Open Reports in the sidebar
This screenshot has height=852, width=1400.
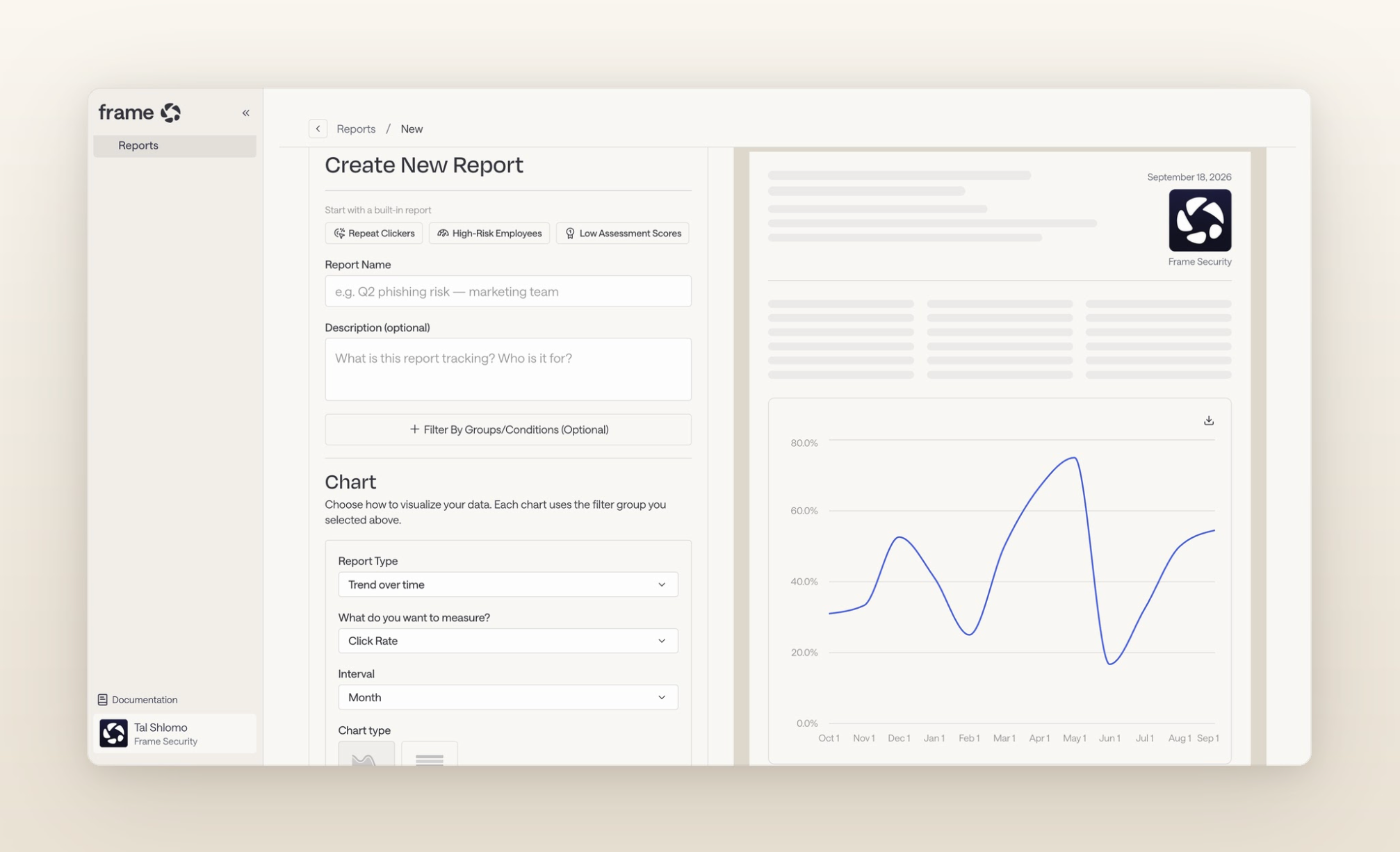174,145
